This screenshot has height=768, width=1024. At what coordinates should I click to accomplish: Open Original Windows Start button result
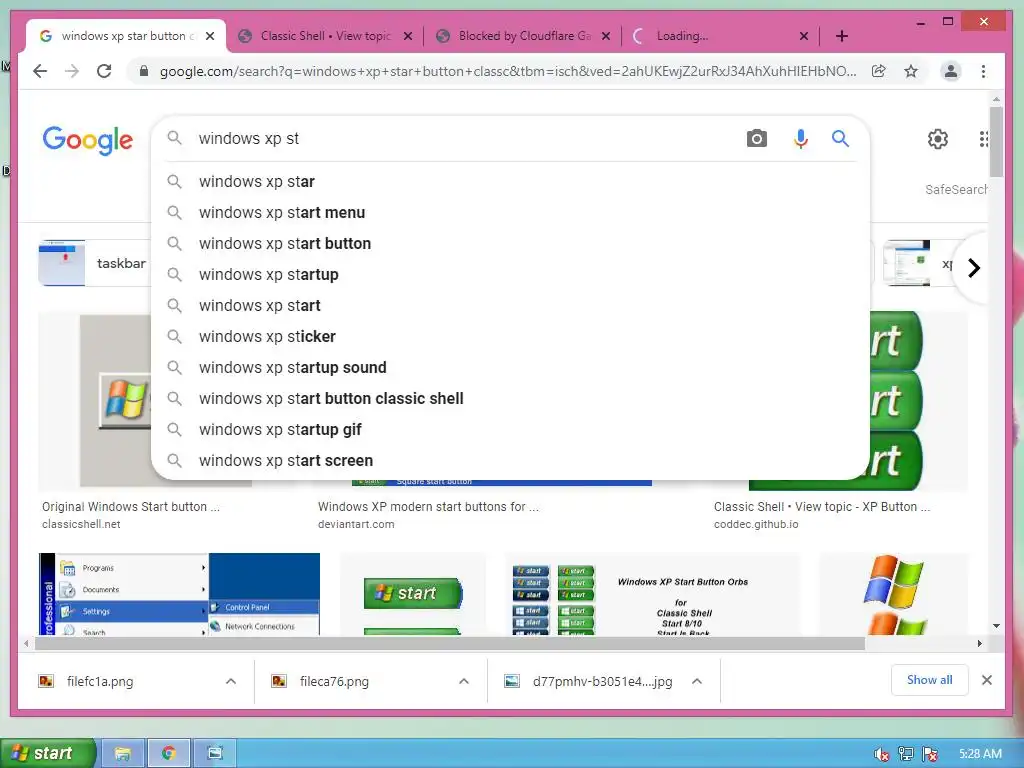tap(131, 507)
